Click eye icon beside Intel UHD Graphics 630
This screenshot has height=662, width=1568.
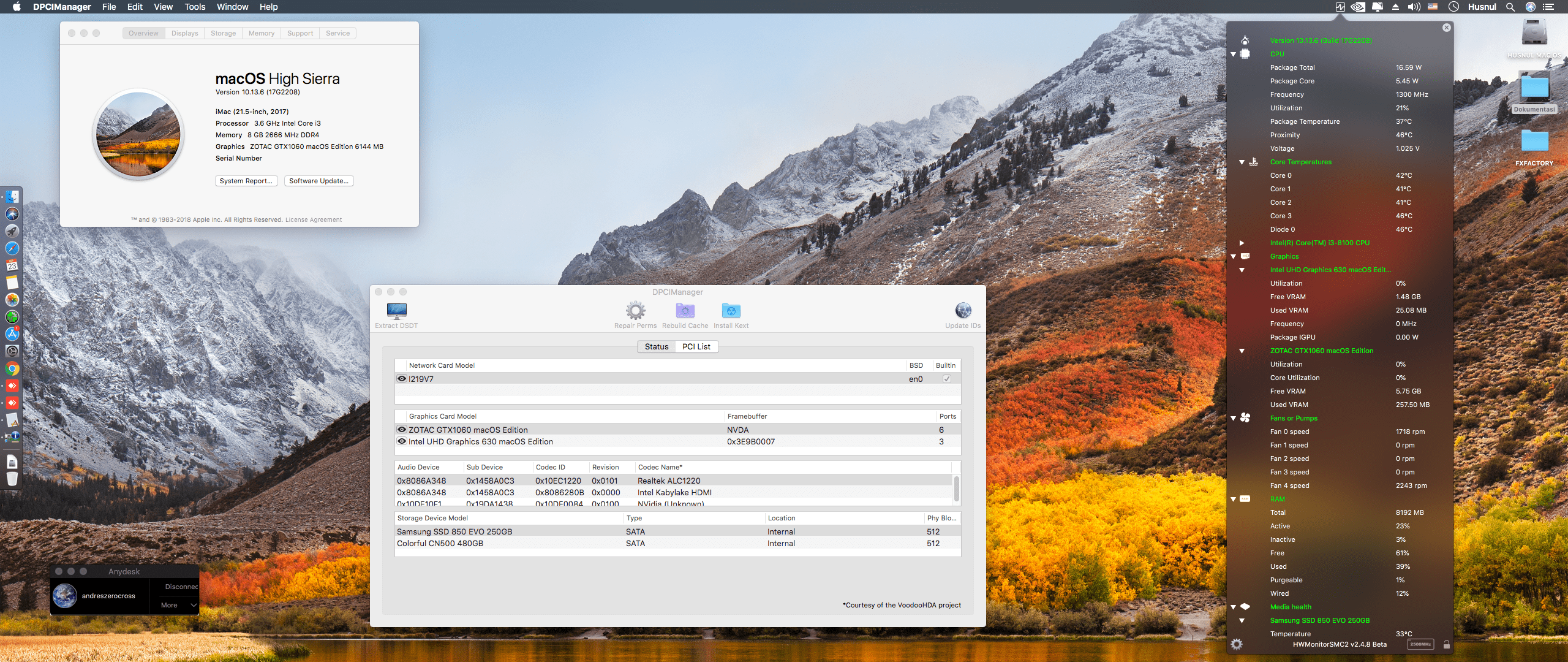click(402, 441)
